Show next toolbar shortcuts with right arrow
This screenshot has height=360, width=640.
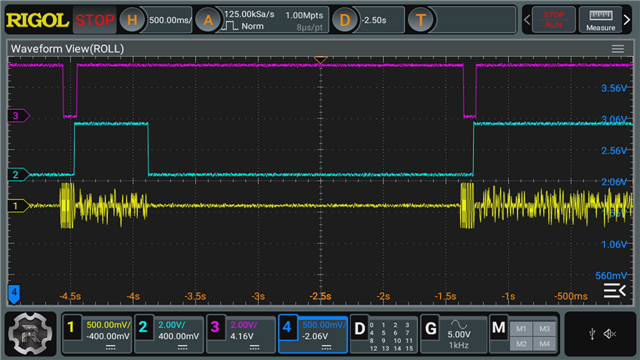point(627,20)
